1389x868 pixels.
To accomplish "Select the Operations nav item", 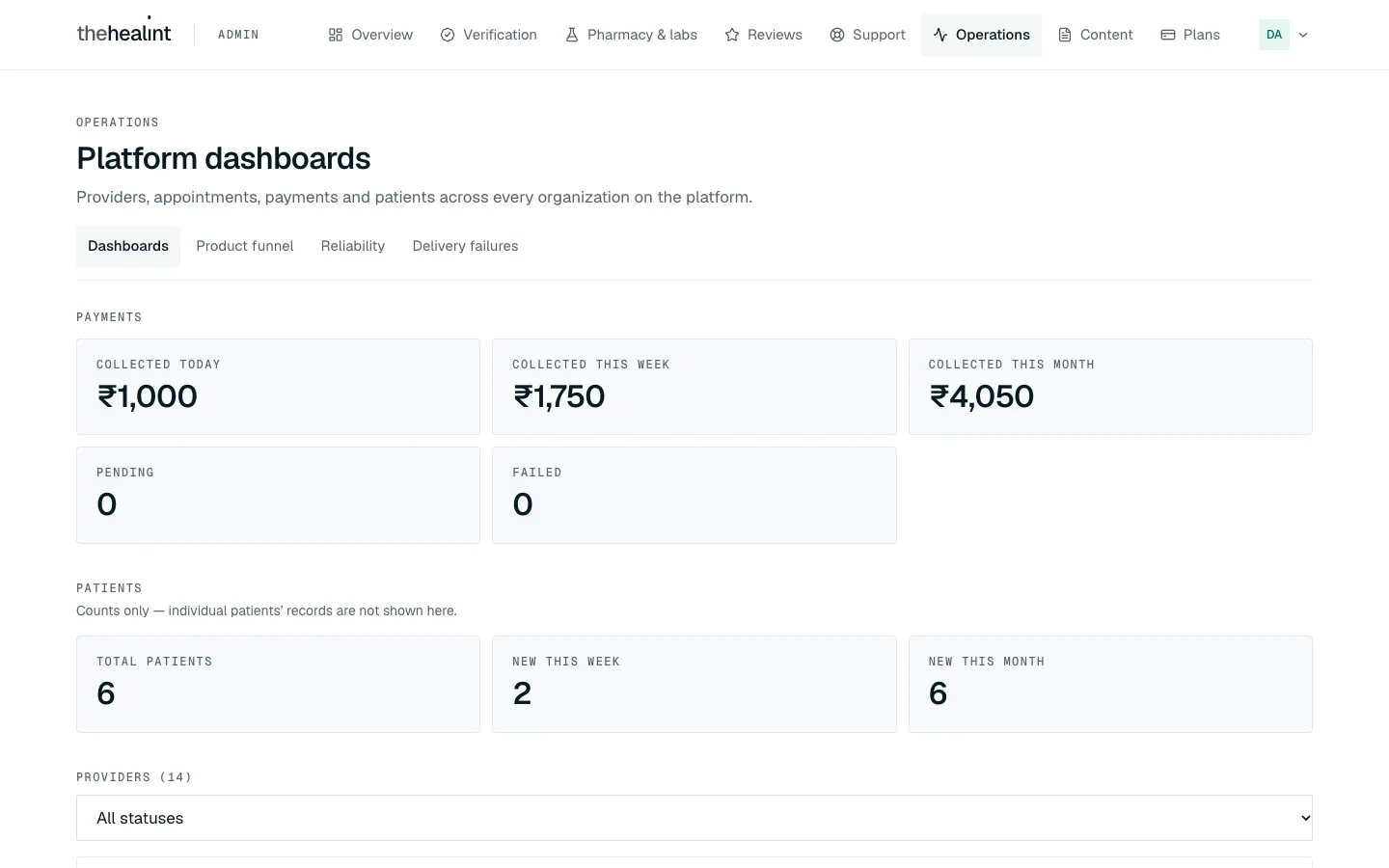I will [981, 35].
